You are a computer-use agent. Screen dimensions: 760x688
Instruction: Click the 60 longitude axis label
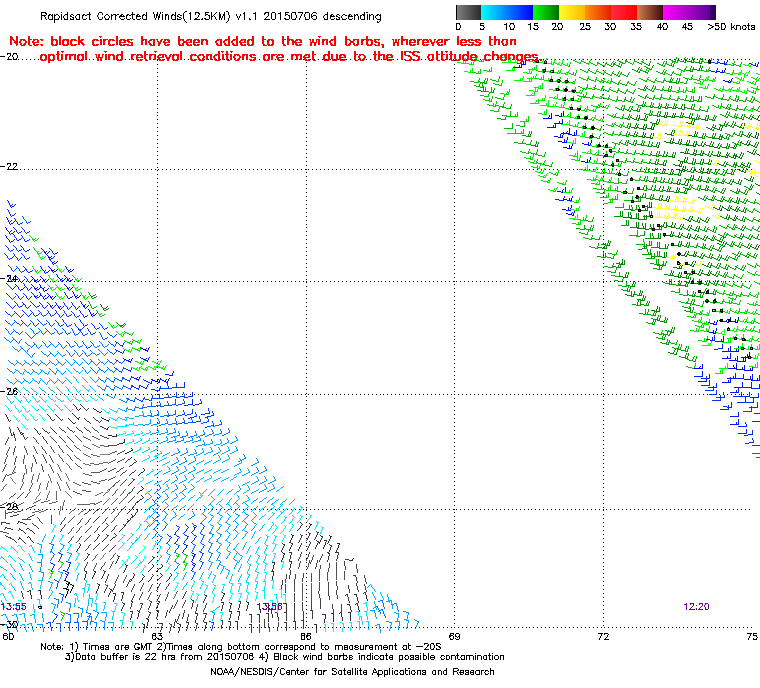pos(8,636)
